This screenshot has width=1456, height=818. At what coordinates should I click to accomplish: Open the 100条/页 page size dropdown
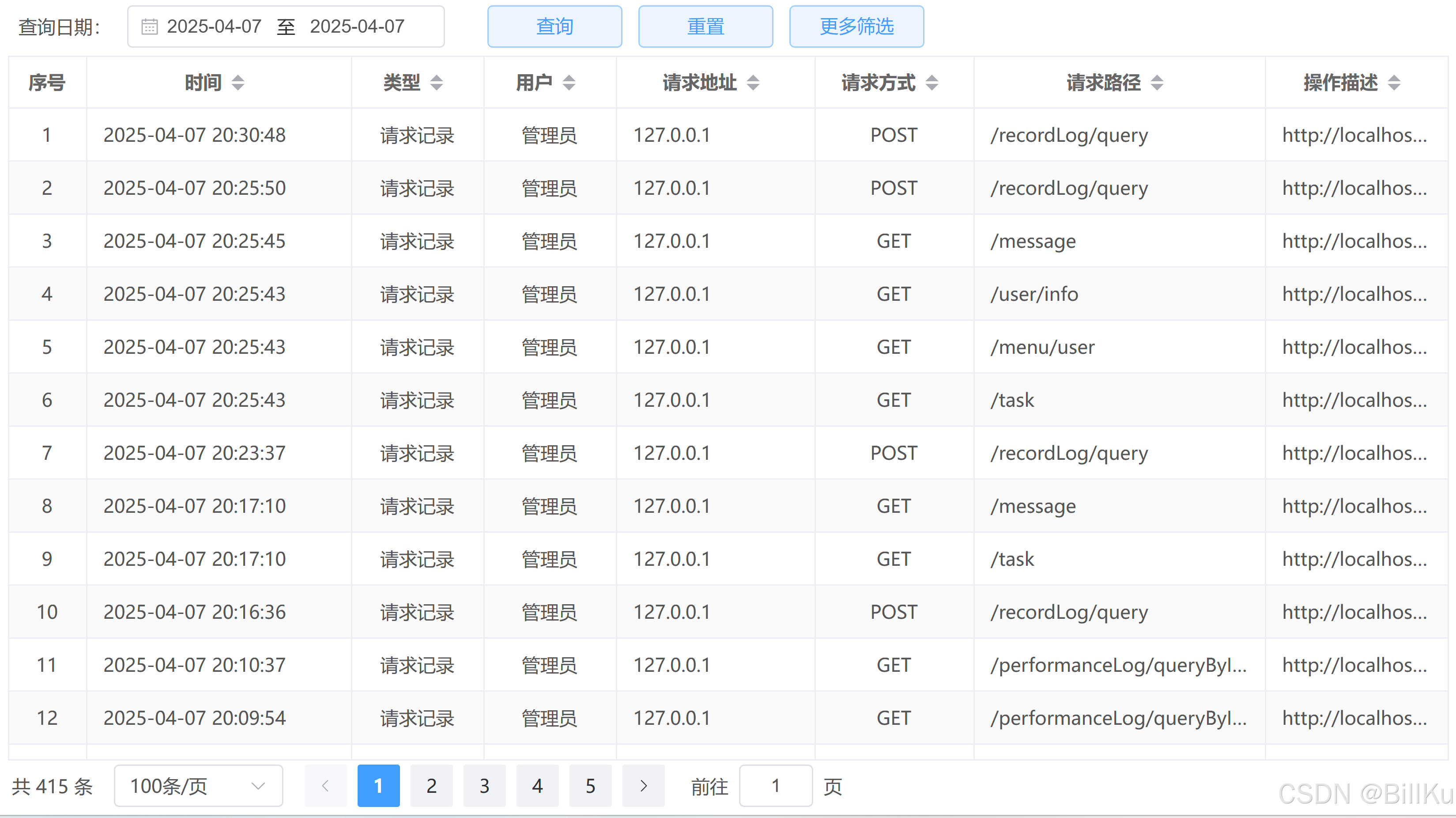tap(198, 786)
